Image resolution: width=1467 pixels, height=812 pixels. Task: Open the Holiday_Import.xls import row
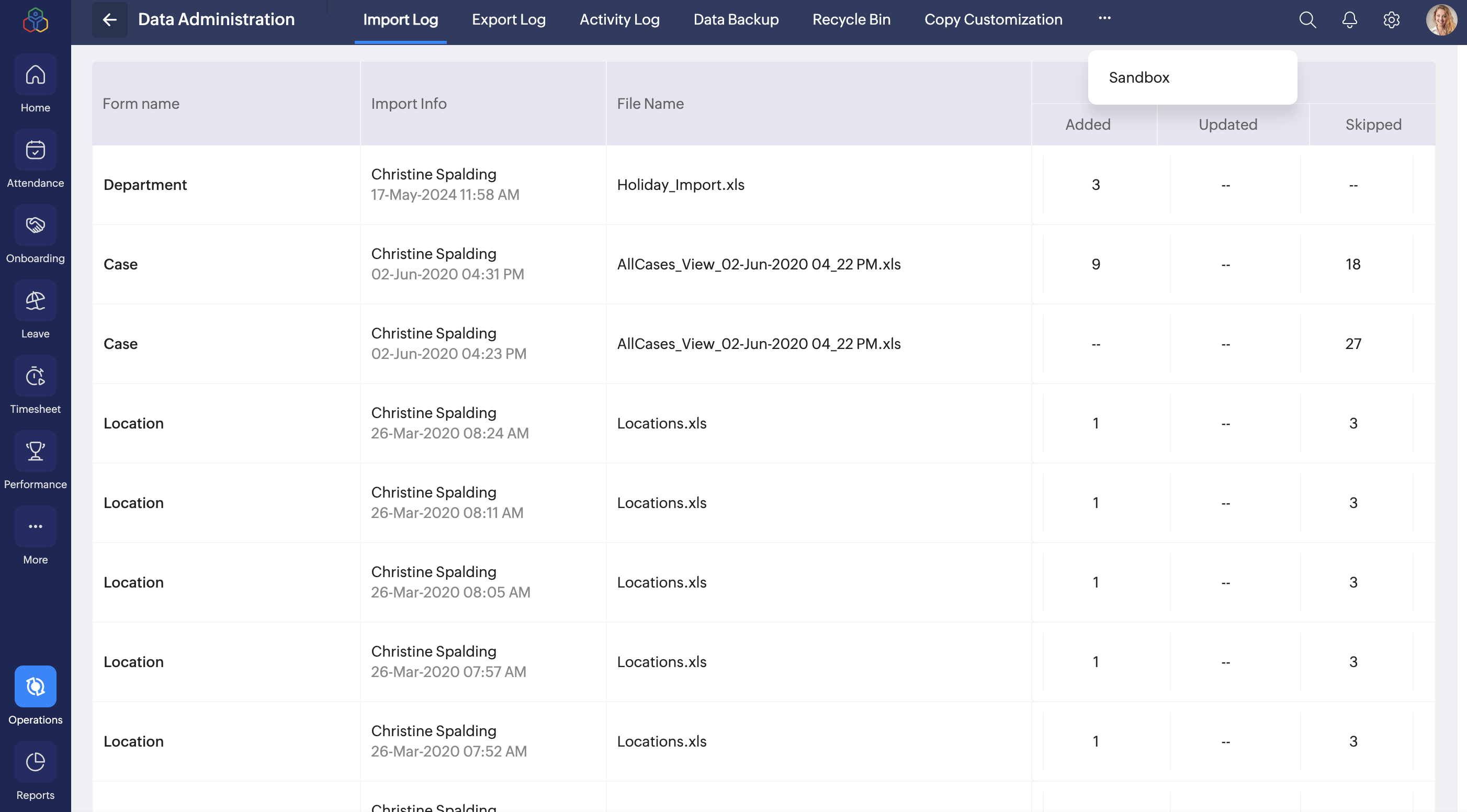click(680, 185)
